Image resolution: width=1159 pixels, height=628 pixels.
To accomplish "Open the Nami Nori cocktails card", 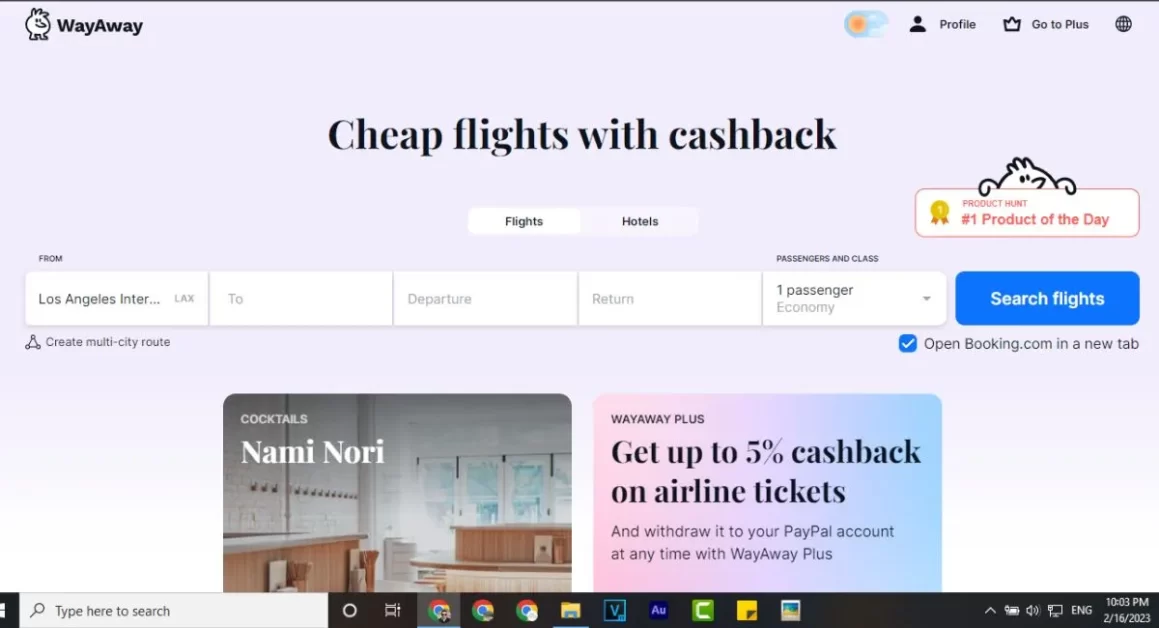I will (397, 493).
